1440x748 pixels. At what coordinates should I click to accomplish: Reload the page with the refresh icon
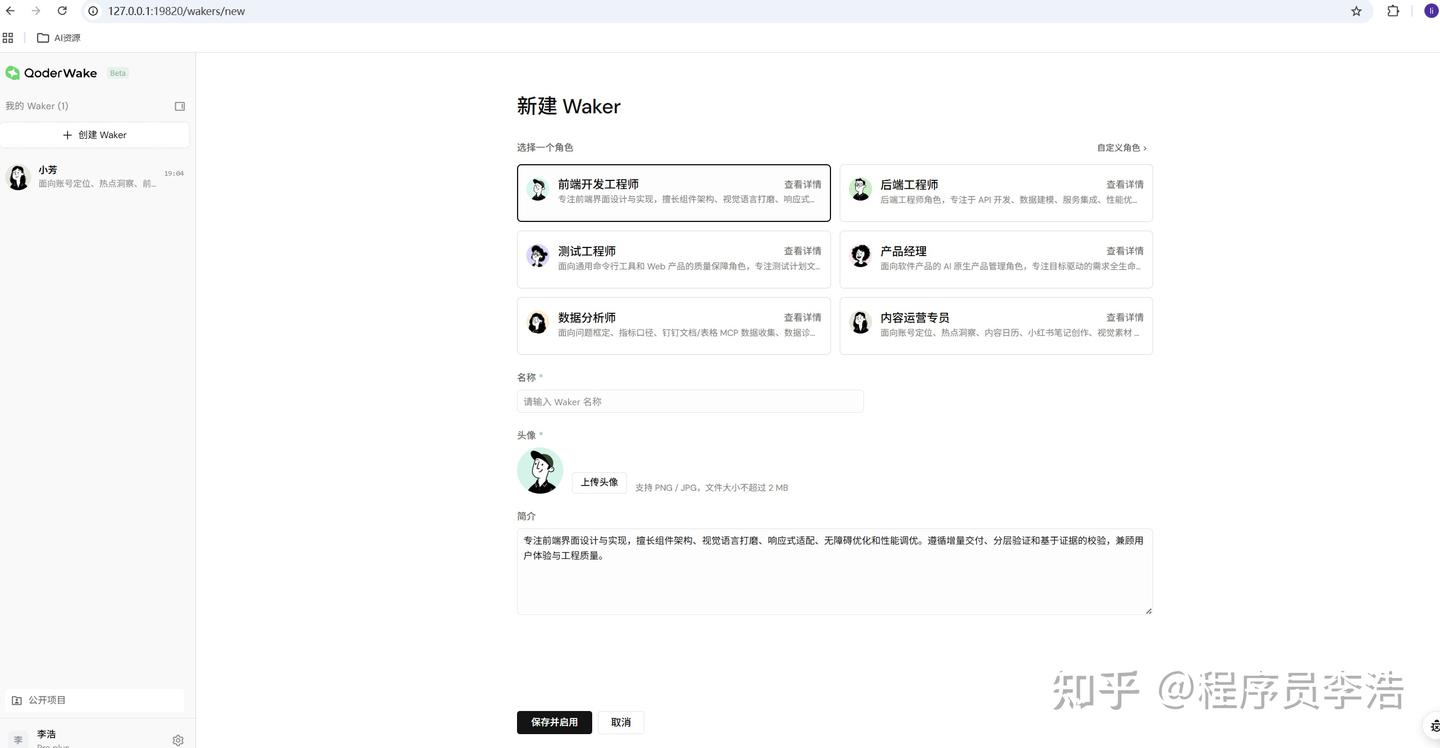coord(62,11)
